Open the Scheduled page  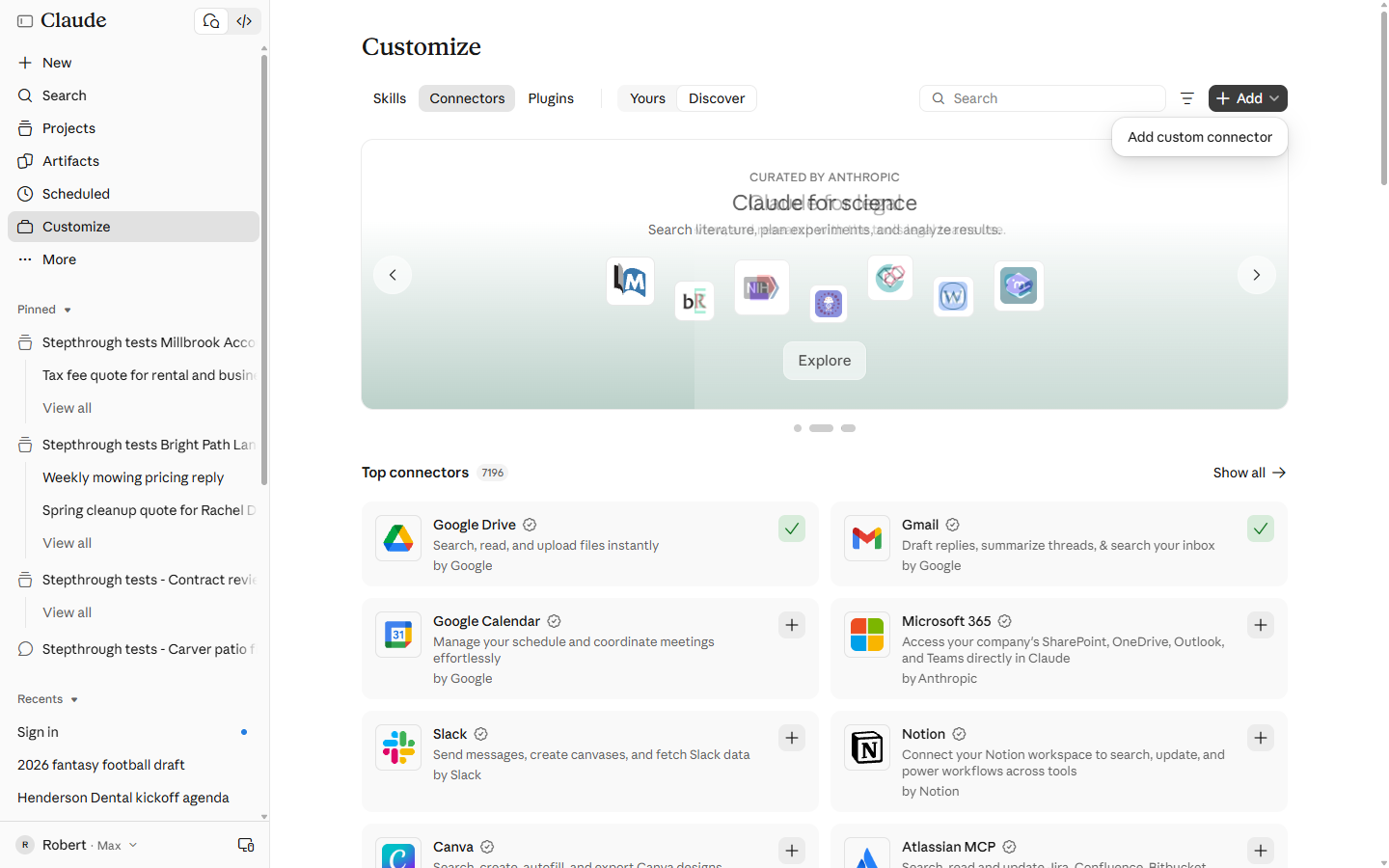[133, 194]
